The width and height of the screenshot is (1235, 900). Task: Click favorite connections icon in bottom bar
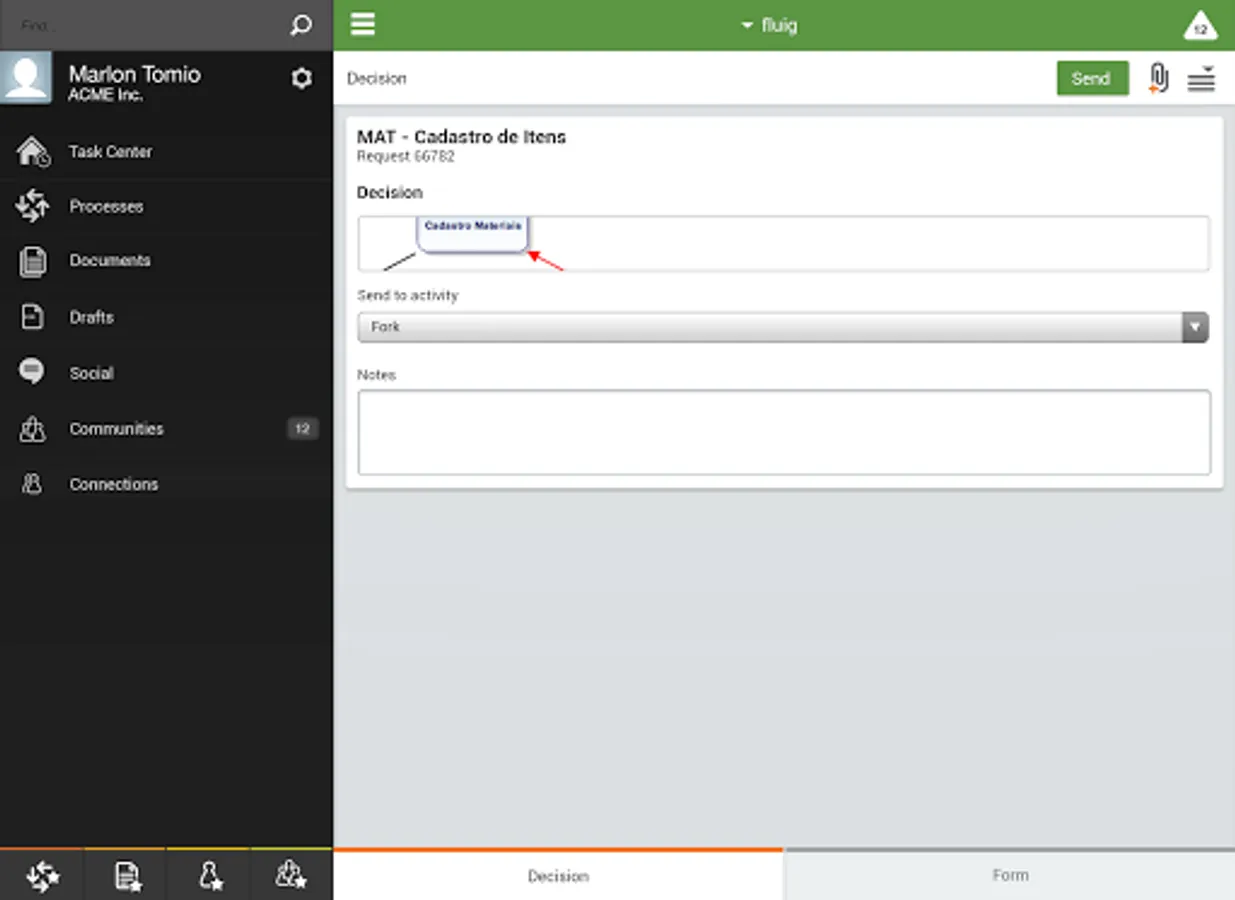(x=210, y=876)
